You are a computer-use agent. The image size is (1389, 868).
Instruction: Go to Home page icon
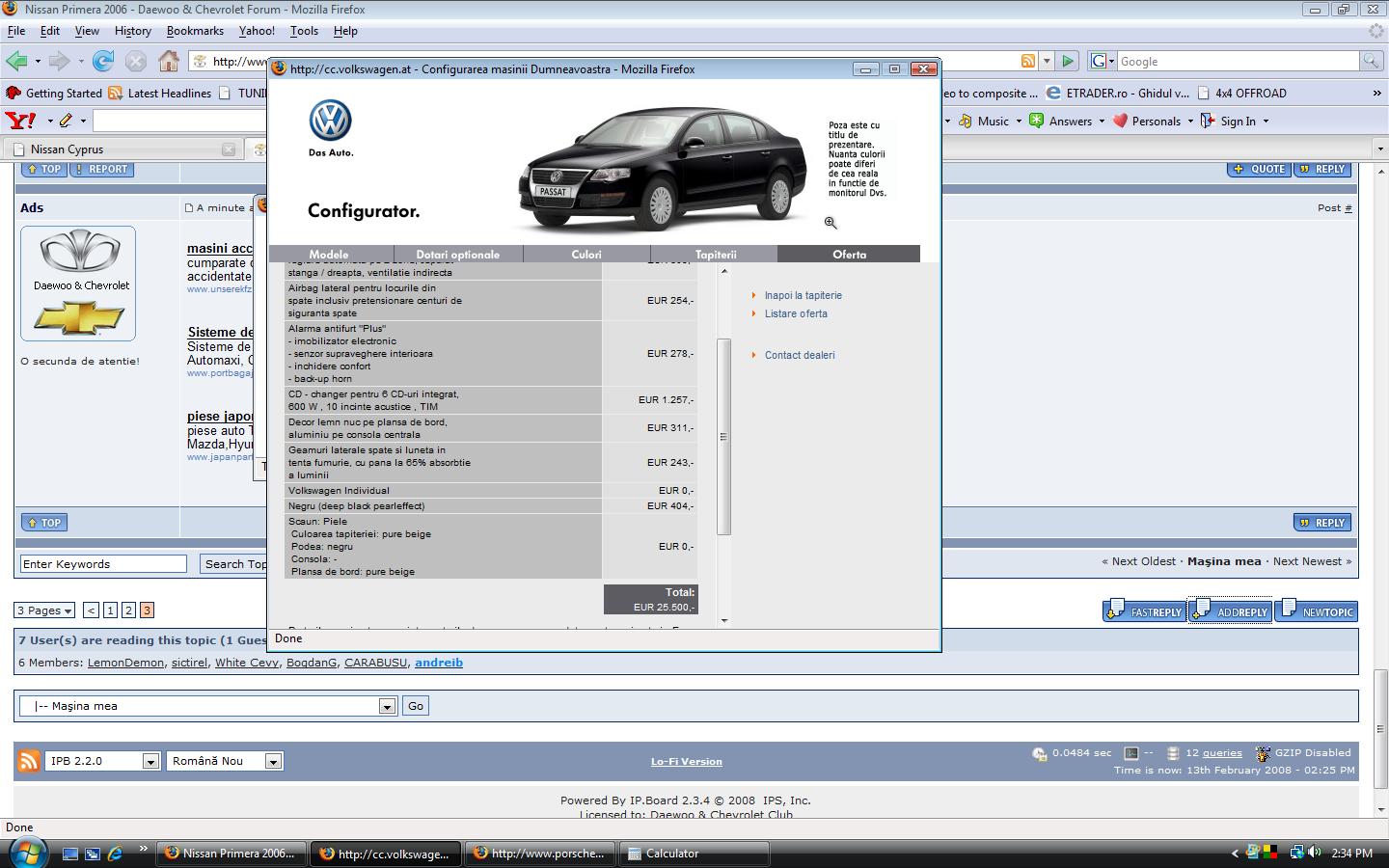pos(169,62)
